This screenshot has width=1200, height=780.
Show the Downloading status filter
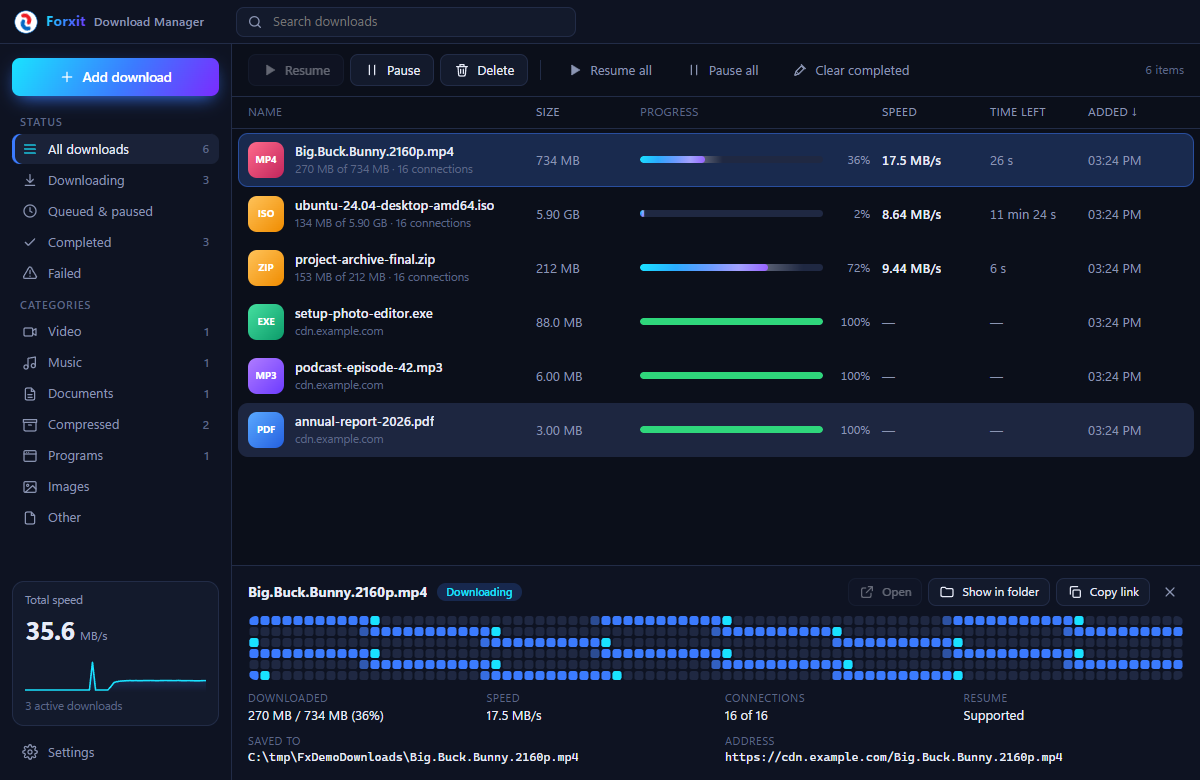[x=115, y=180]
